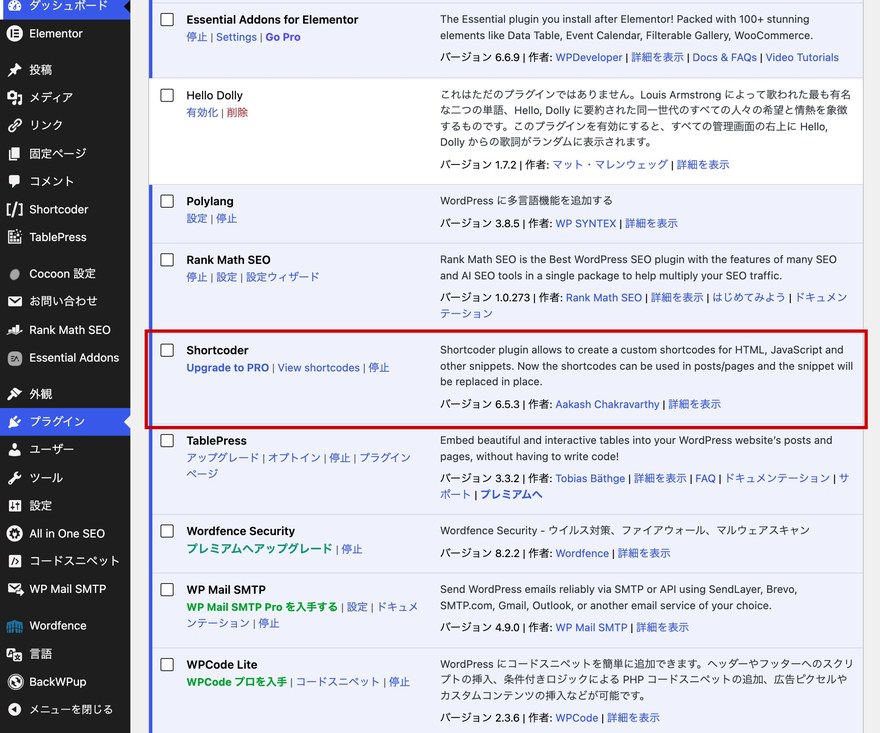This screenshot has width=880, height=733.
Task: Click the Essential Addons sidebar icon
Action: pyautogui.click(x=15, y=358)
